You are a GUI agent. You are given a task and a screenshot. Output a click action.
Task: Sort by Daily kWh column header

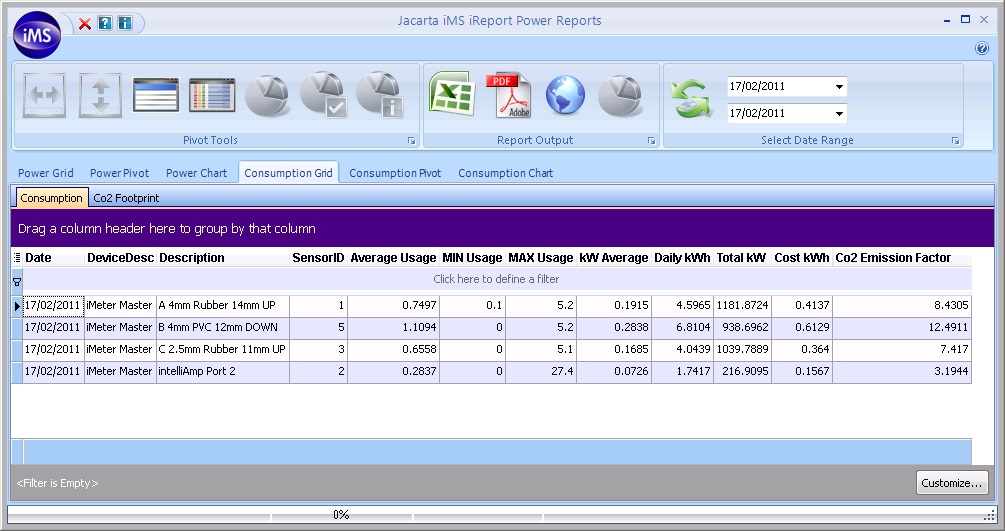click(x=682, y=258)
